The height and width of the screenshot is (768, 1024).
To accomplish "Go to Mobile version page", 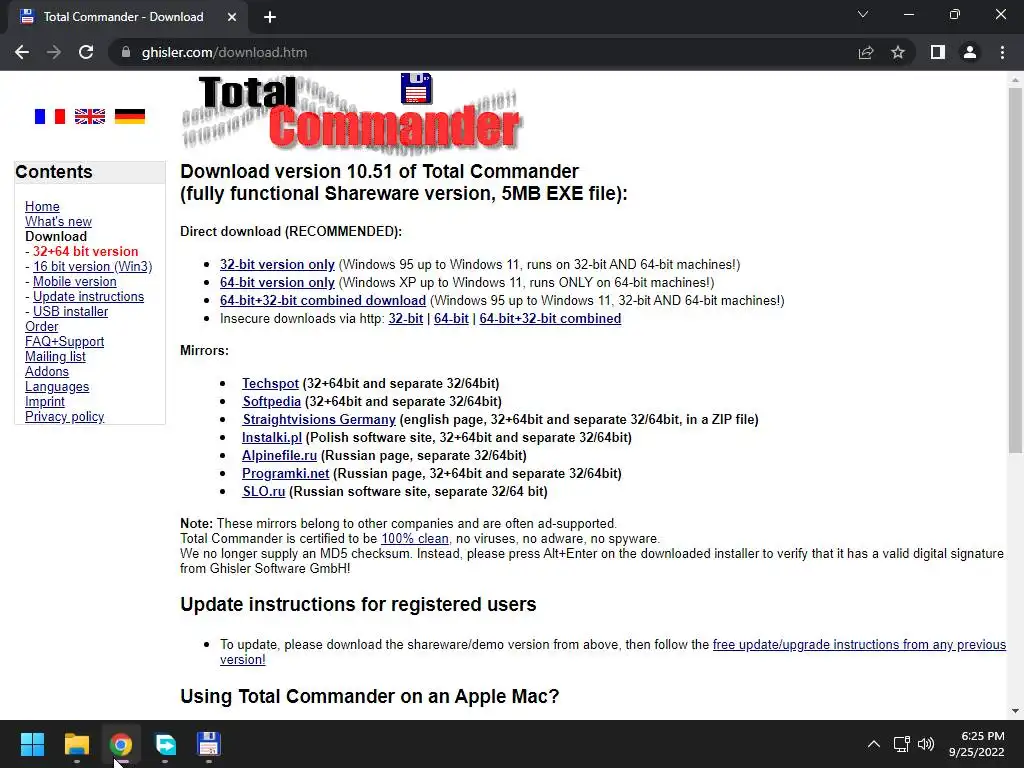I will click(74, 281).
